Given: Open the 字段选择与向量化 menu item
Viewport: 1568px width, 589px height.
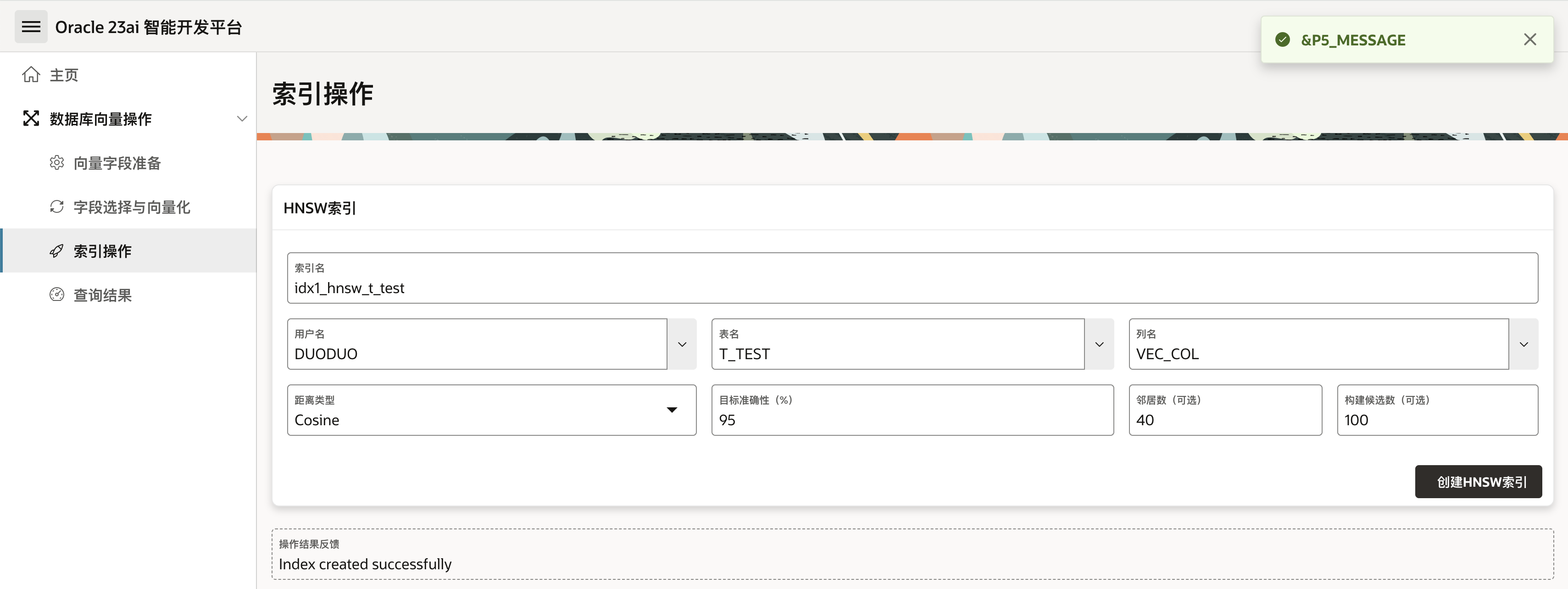Looking at the screenshot, I should pyautogui.click(x=132, y=207).
